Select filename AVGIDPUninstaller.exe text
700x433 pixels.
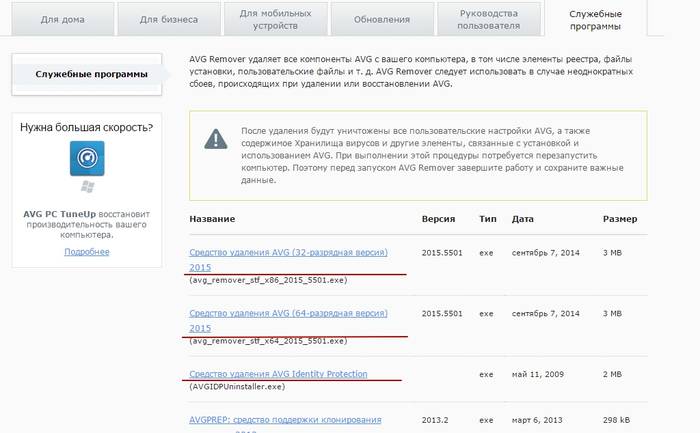point(237,387)
